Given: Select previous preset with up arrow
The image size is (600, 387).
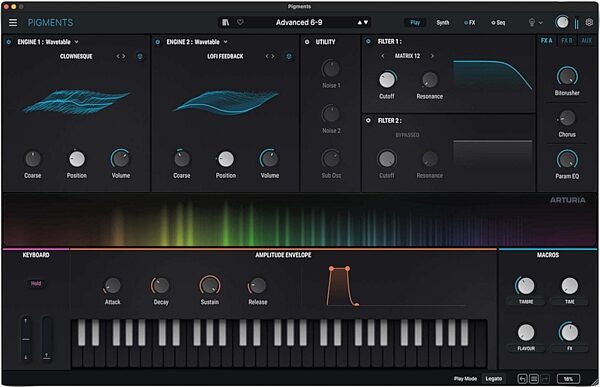Looking at the screenshot, I should coord(360,23).
